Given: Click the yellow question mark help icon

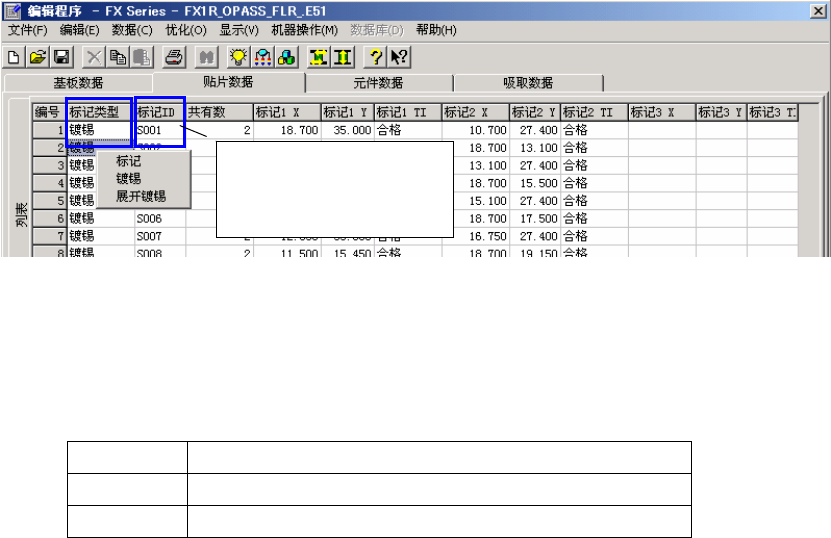Looking at the screenshot, I should (x=377, y=57).
